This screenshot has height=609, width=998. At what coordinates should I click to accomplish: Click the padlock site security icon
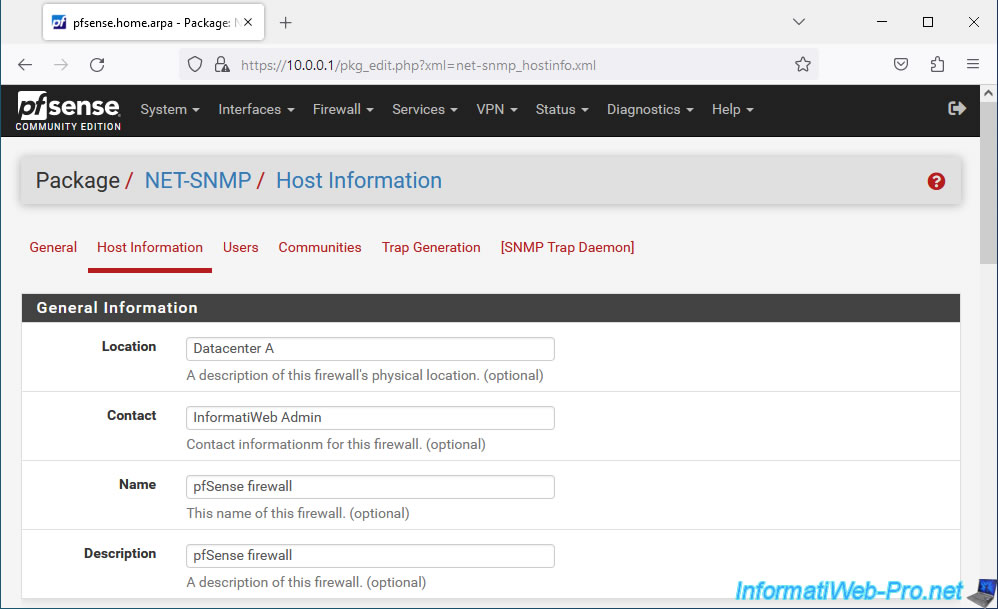coord(221,64)
